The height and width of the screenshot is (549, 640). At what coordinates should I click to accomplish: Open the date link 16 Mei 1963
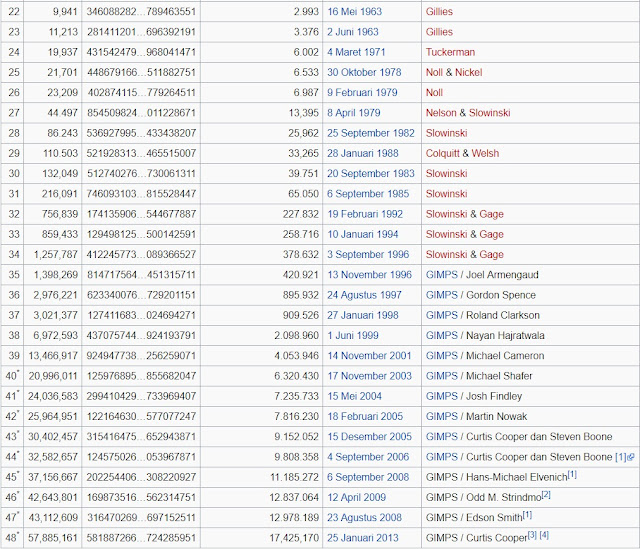point(354,11)
